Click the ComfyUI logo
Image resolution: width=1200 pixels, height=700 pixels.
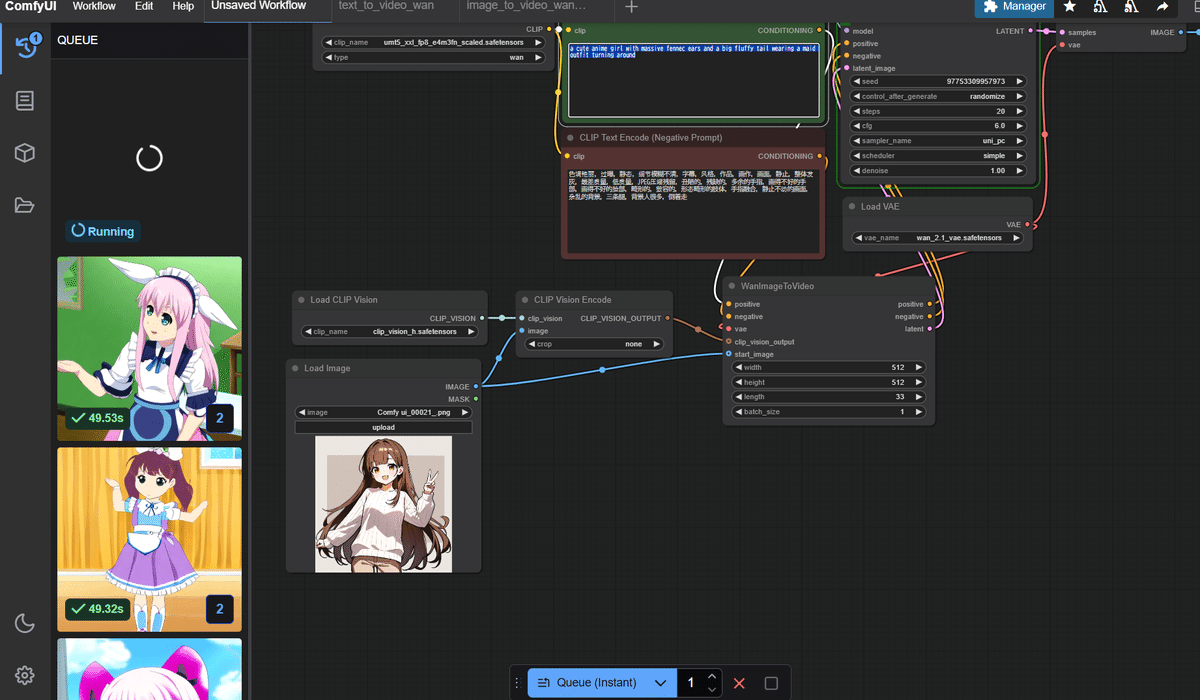click(x=29, y=6)
